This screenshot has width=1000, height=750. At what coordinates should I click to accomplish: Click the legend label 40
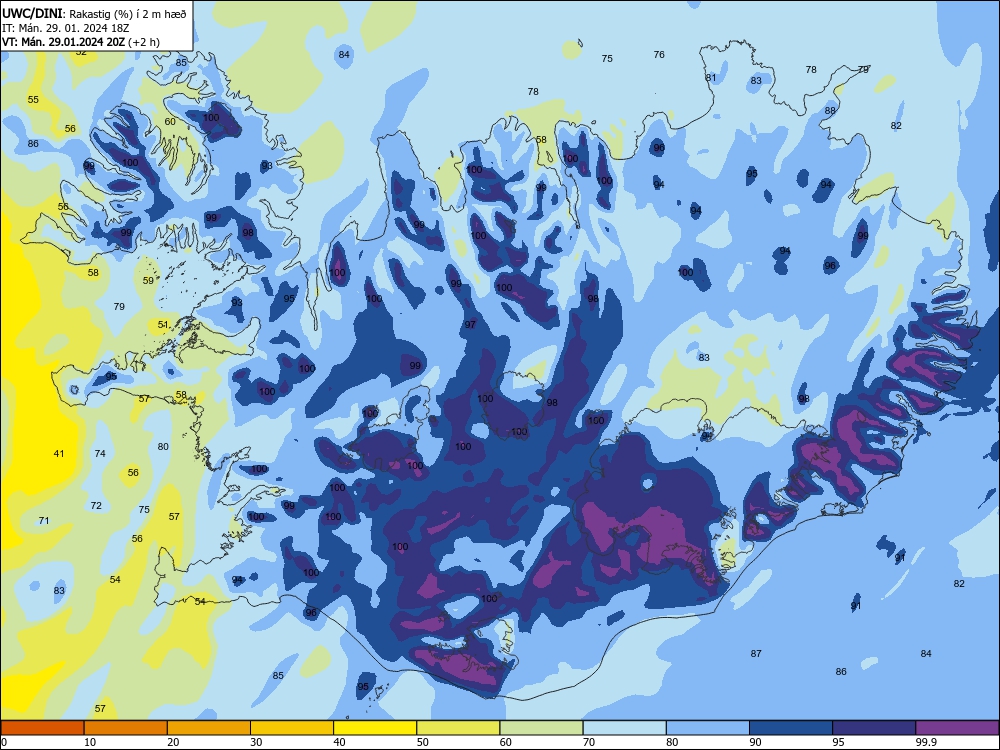click(x=339, y=742)
